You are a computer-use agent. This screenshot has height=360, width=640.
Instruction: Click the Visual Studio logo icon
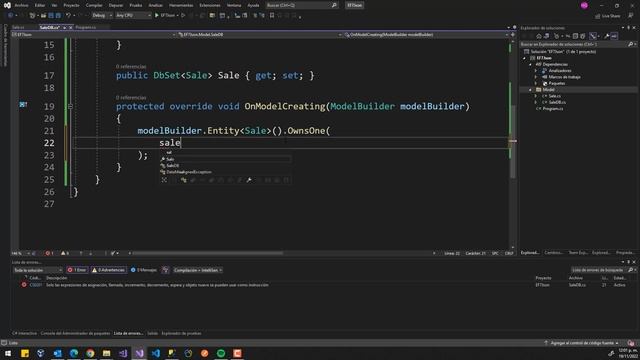point(7,5)
